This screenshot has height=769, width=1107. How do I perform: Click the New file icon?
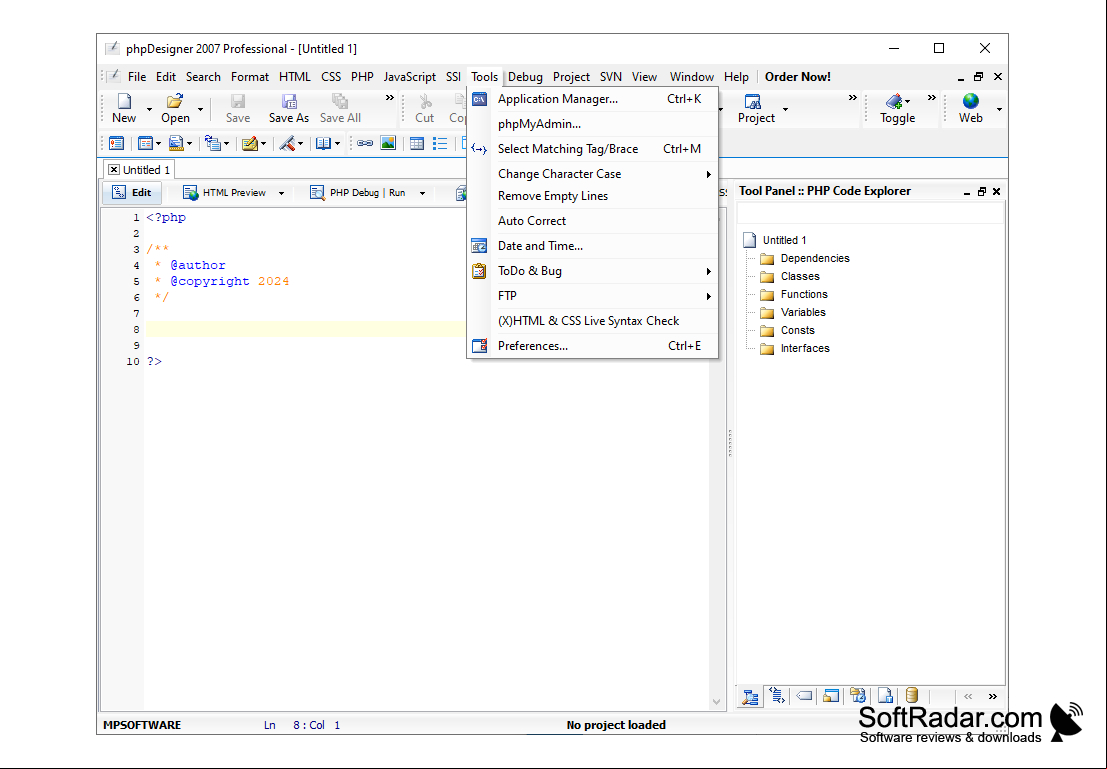124,101
